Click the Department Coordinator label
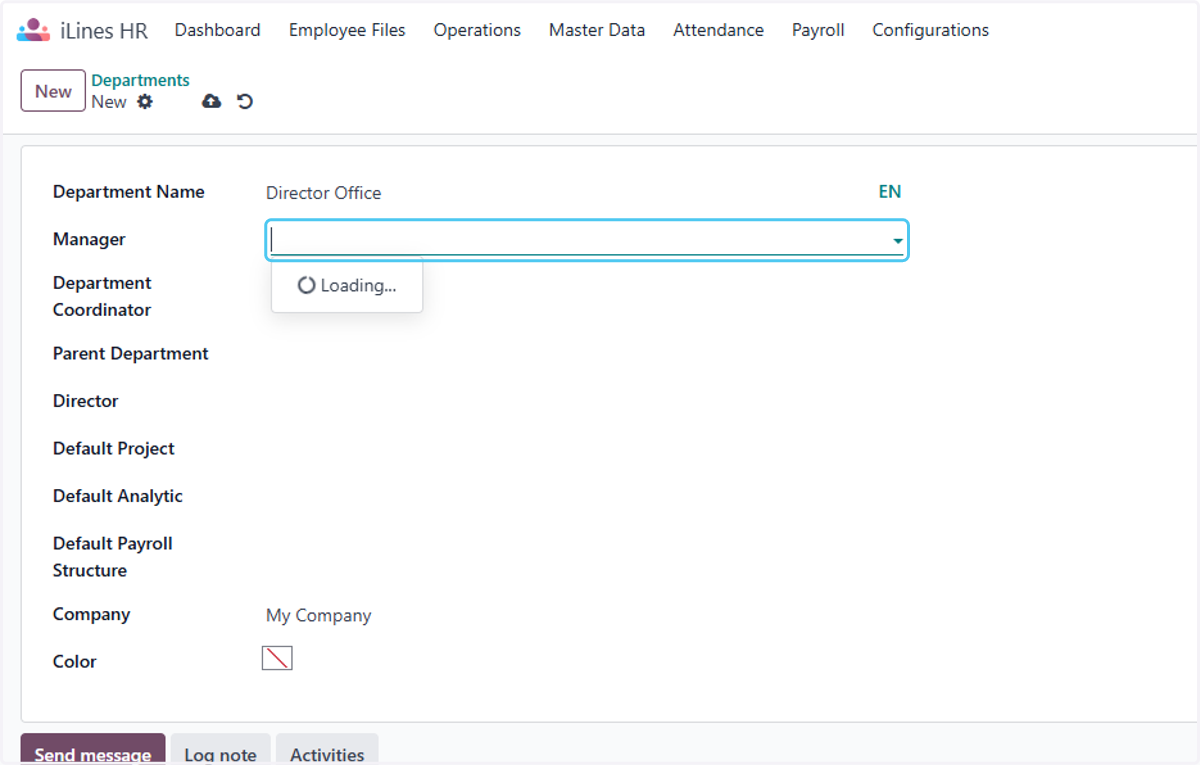Screen dimensions: 1200x765 pos(102,296)
